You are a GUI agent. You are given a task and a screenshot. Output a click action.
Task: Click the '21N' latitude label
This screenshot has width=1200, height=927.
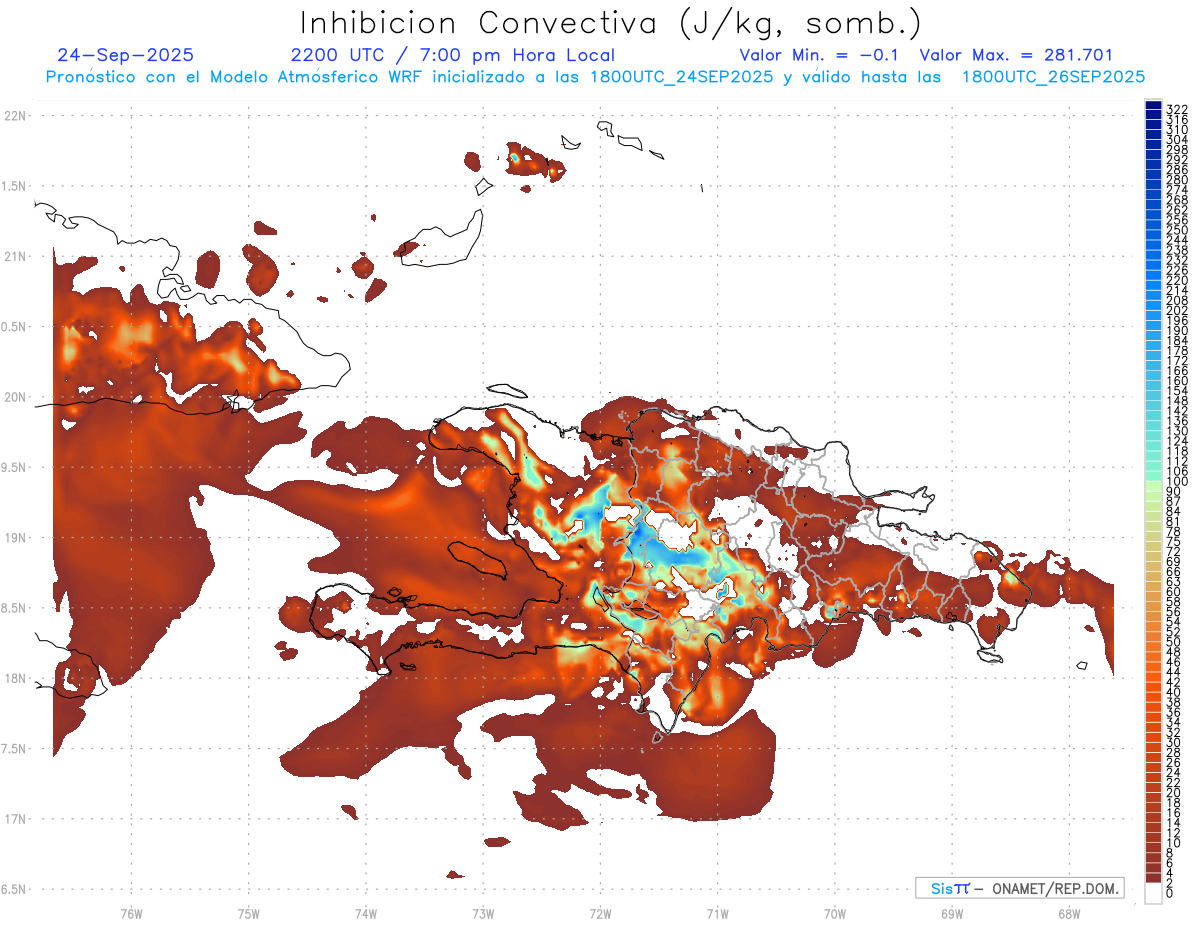(14, 257)
